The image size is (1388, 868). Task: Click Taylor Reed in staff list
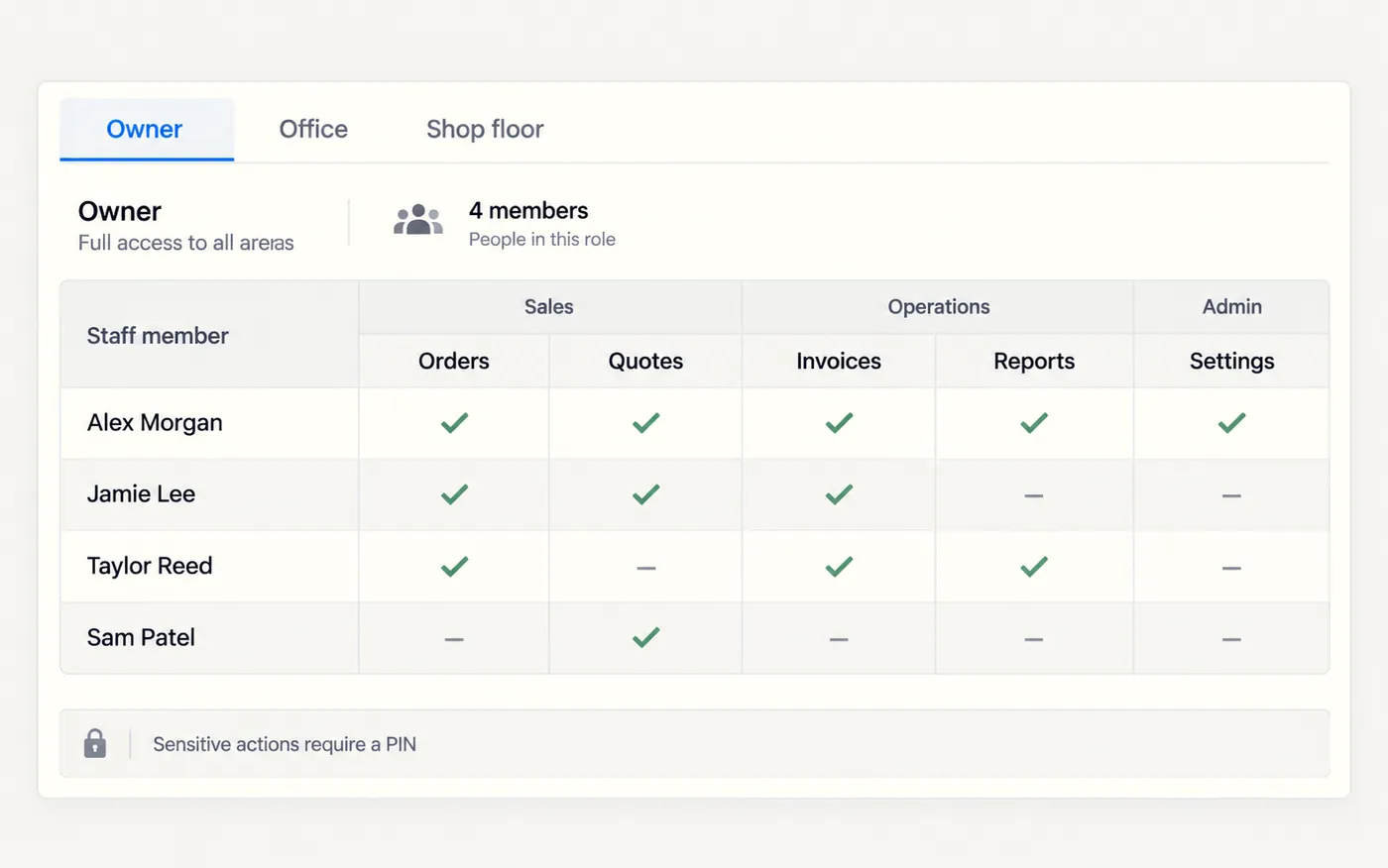(x=150, y=566)
